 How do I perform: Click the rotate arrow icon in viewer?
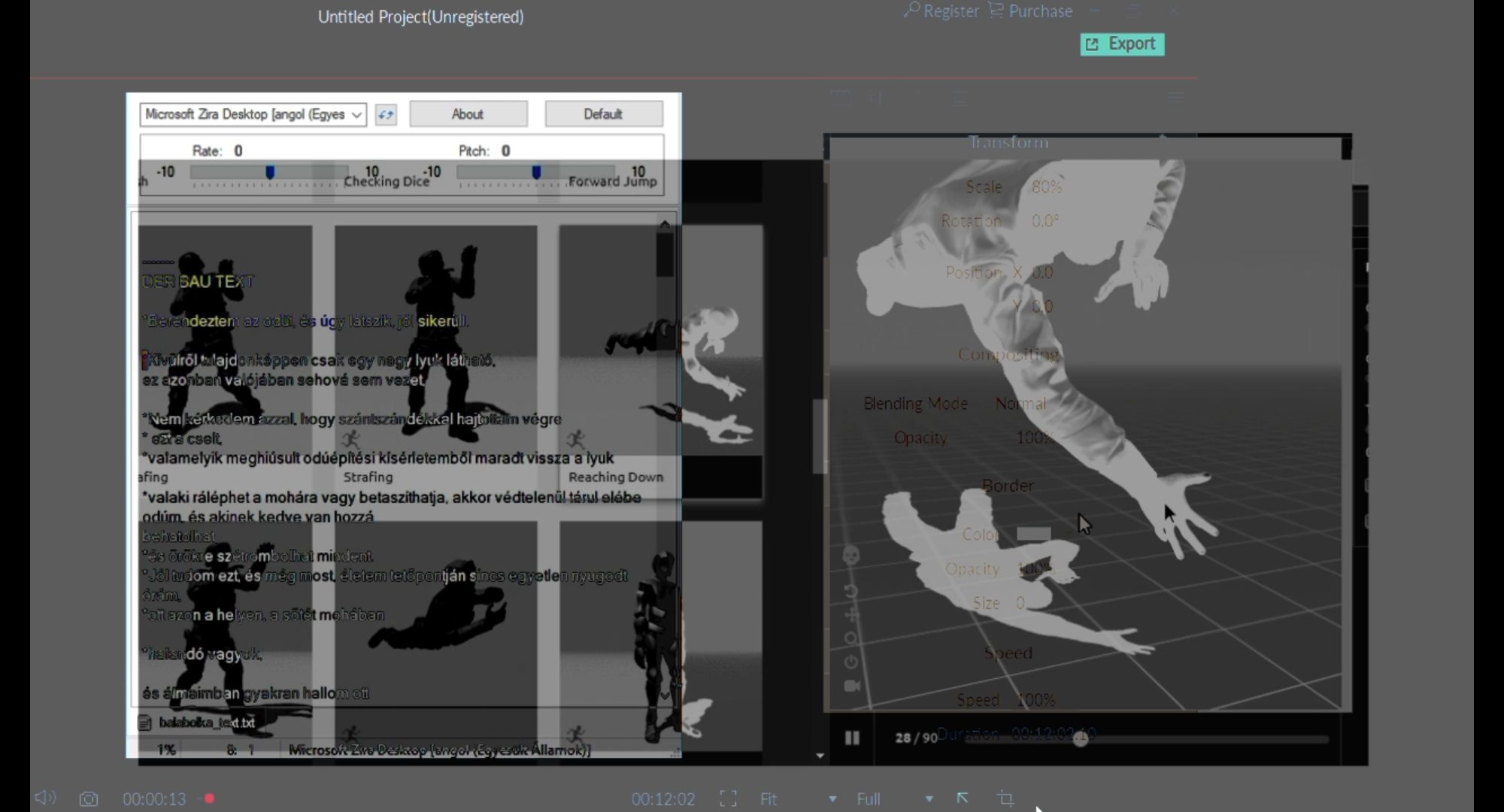[851, 592]
